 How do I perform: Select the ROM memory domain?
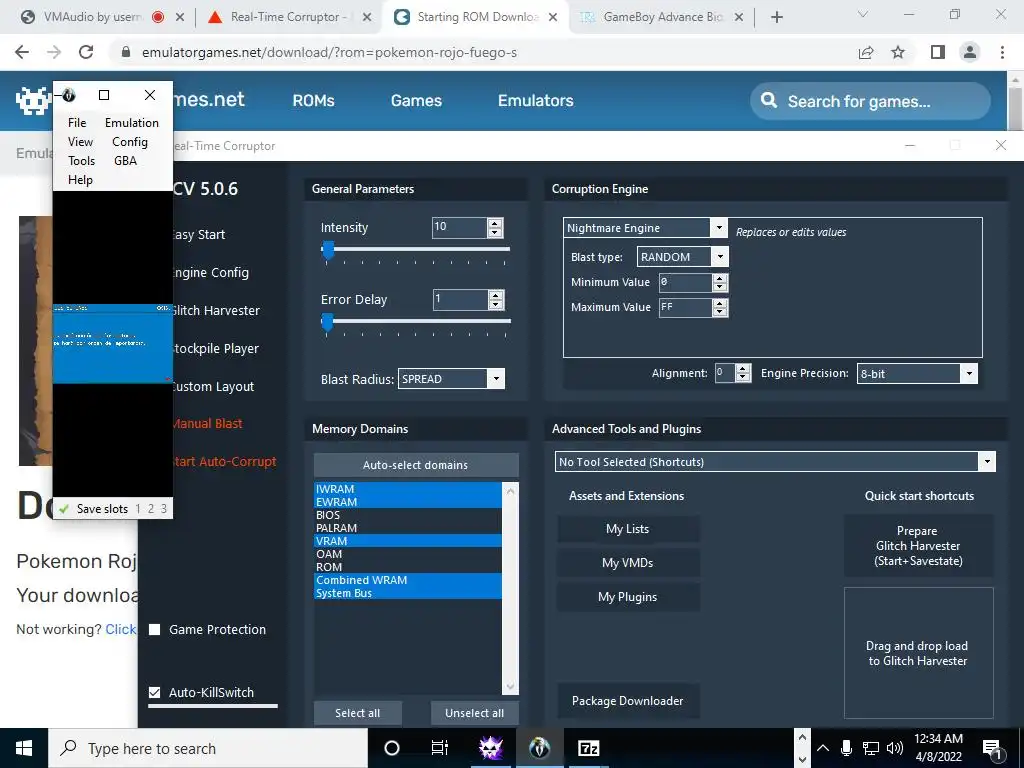(x=408, y=567)
